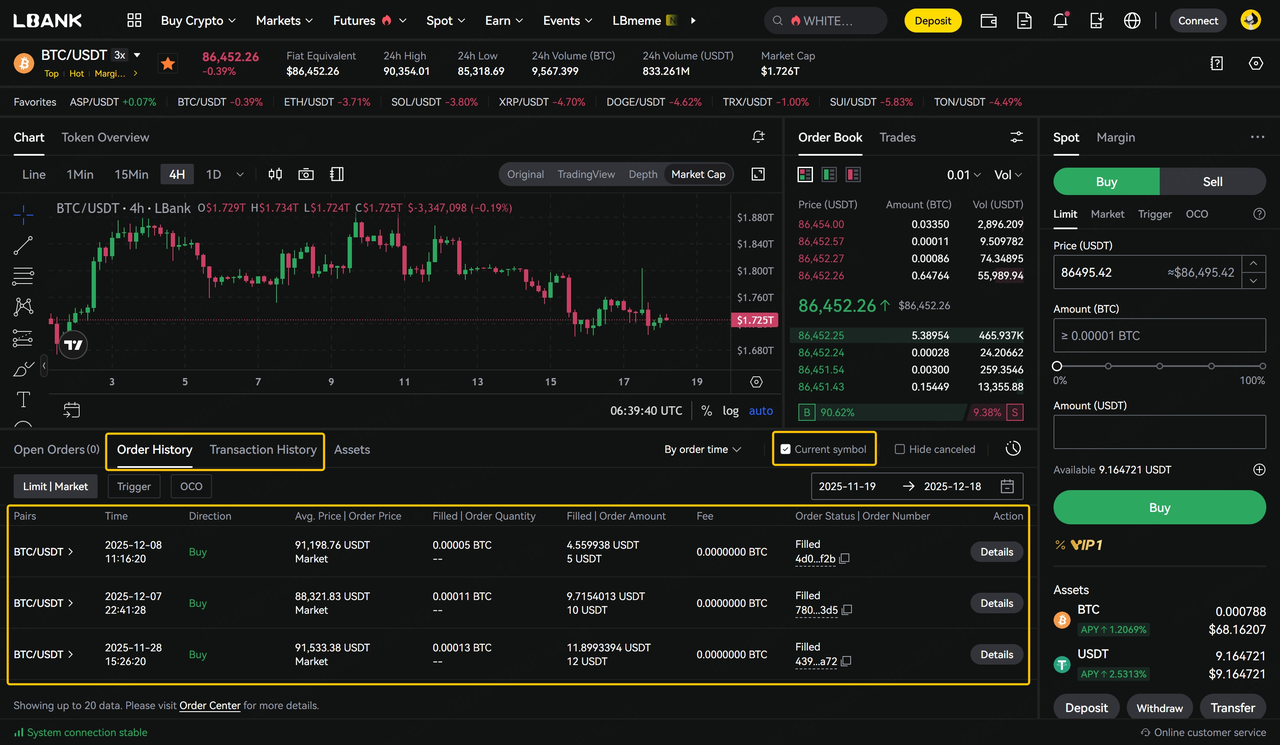Image resolution: width=1280 pixels, height=745 pixels.
Task: Open the language globe icon
Action: [x=1132, y=20]
